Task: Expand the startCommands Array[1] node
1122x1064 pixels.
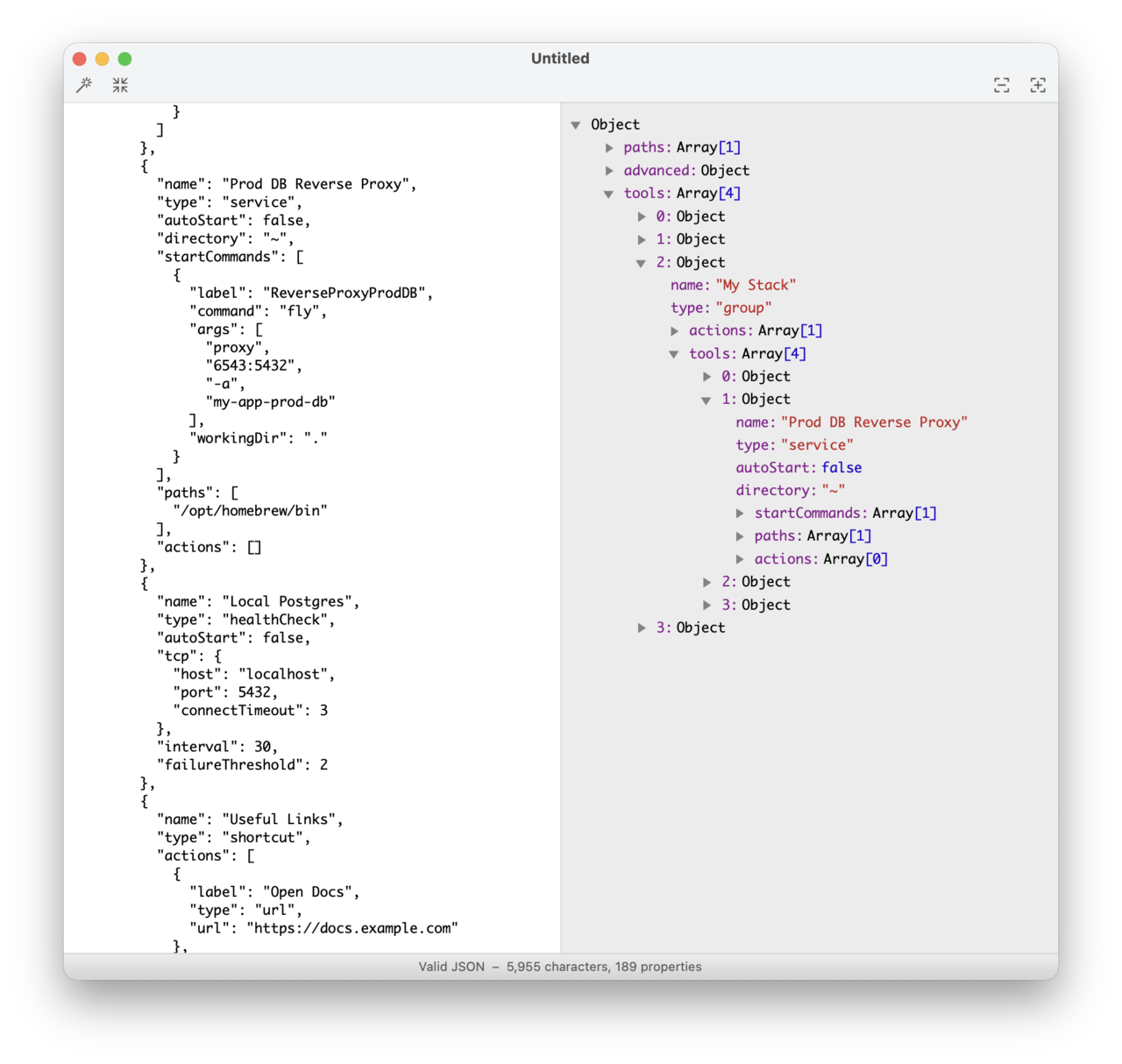Action: coord(740,514)
